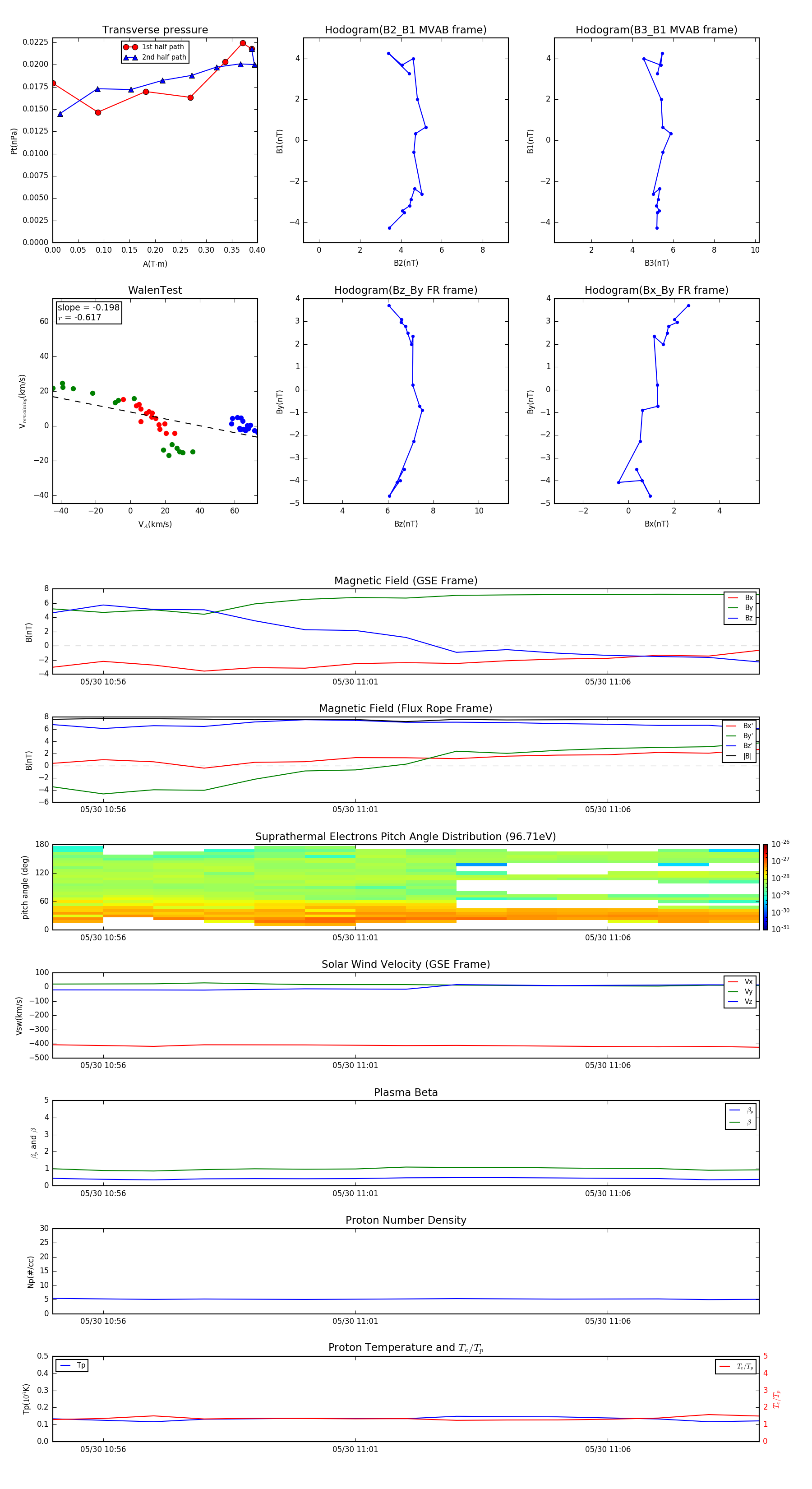This screenshot has width=812, height=1489.
Task: Click Suprathermal Electrons Pitch Angle Distribution title
Action: 406,837
